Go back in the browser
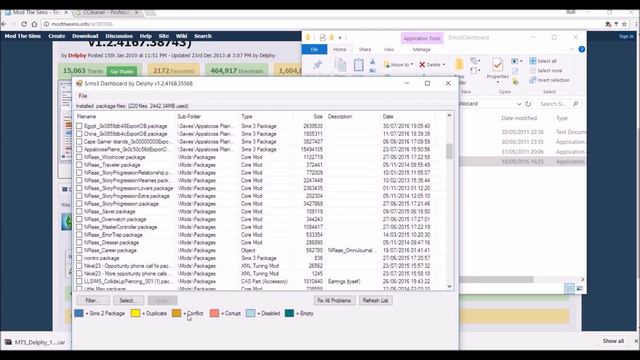Viewport: 640px width, 360px height. coord(4,24)
